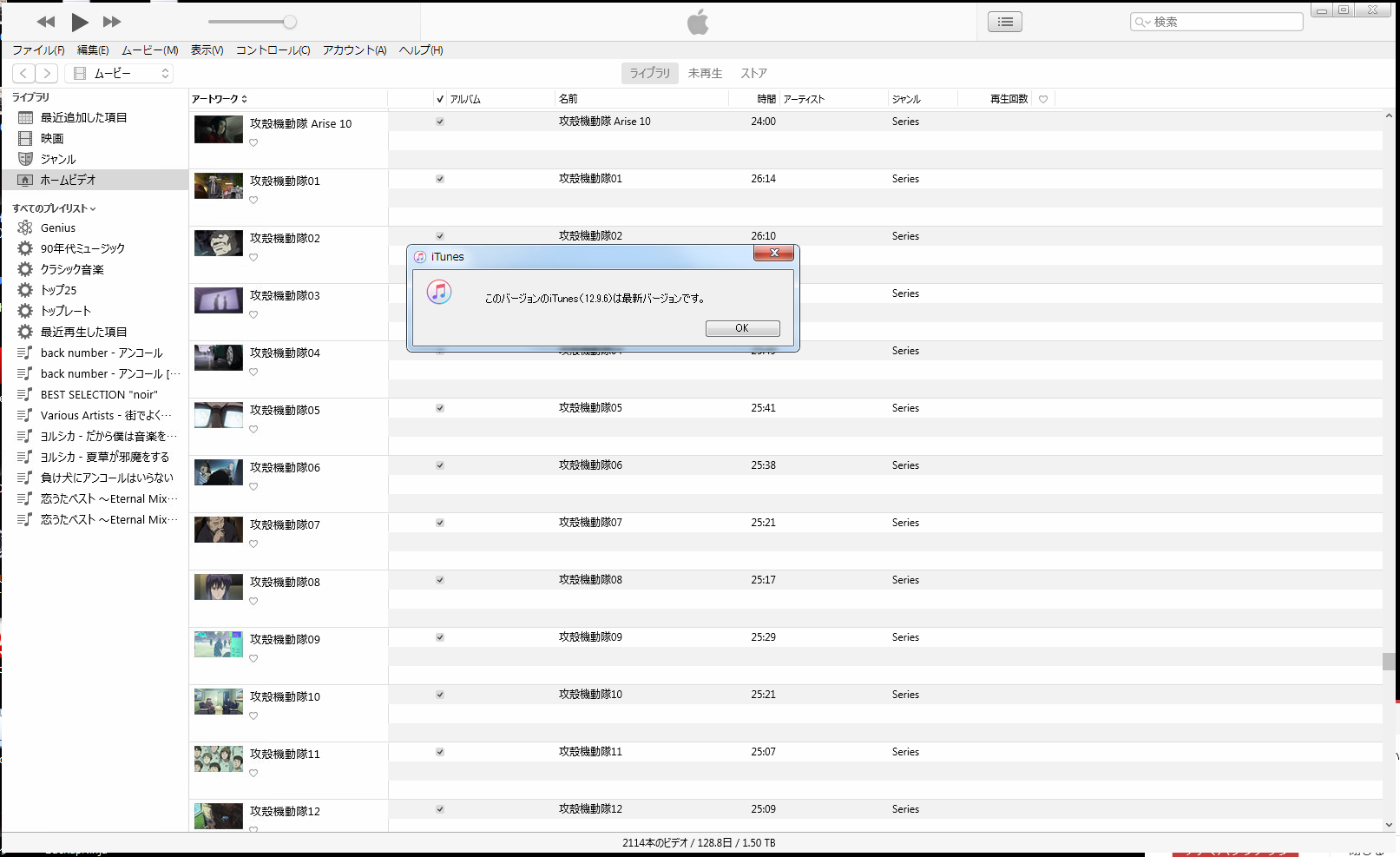Image resolution: width=1400 pixels, height=857 pixels.
Task: Click the 検索 search field
Action: [x=1217, y=22]
